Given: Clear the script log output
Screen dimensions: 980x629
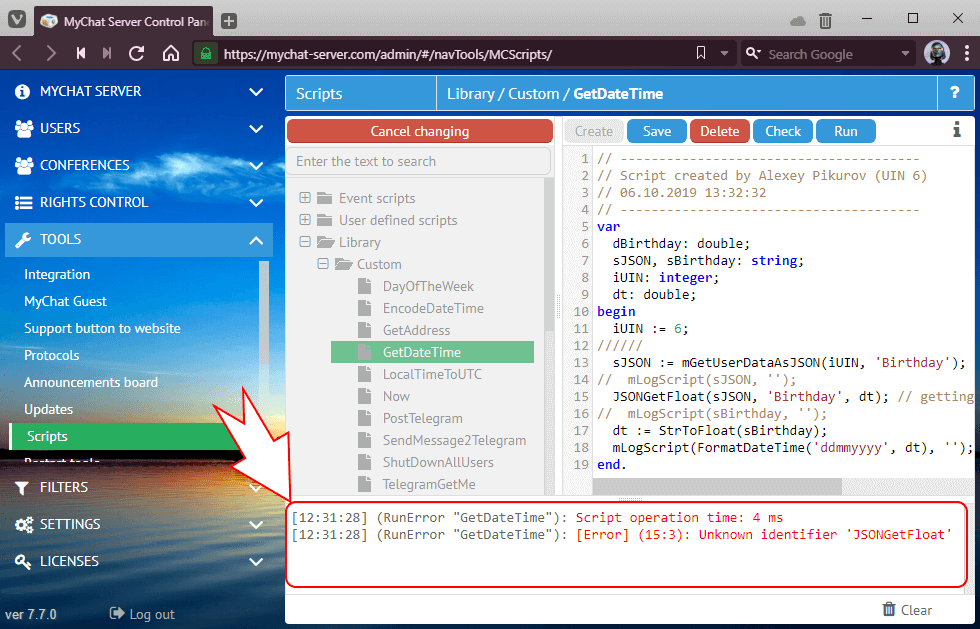Looking at the screenshot, I should tap(907, 609).
